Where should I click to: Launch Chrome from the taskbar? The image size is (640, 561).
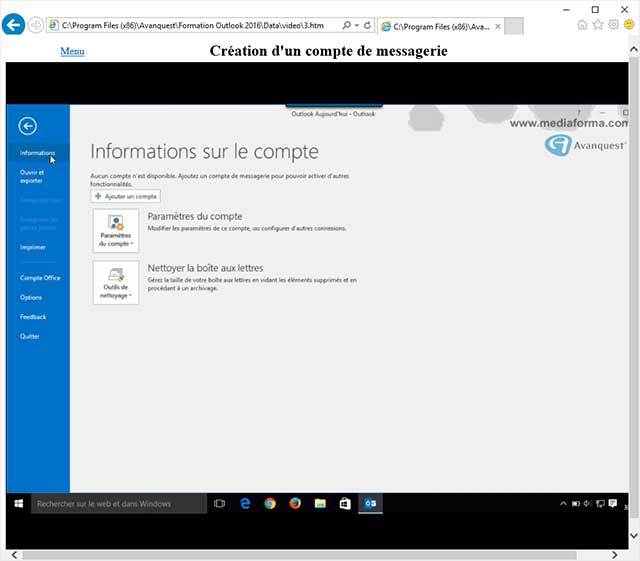pyautogui.click(x=270, y=504)
